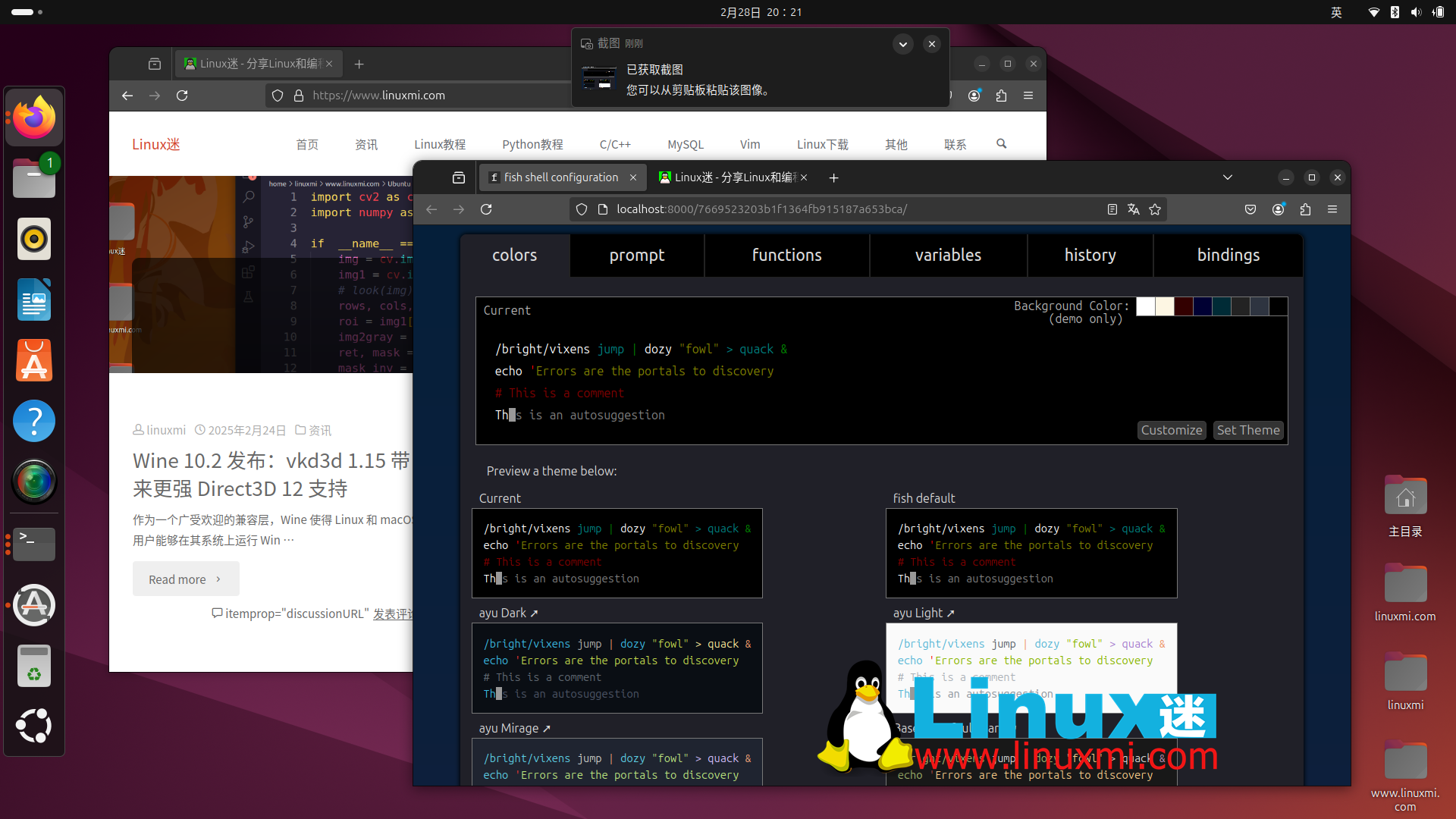1456x819 pixels.
Task: Launch Firefox from the dock
Action: [x=34, y=118]
